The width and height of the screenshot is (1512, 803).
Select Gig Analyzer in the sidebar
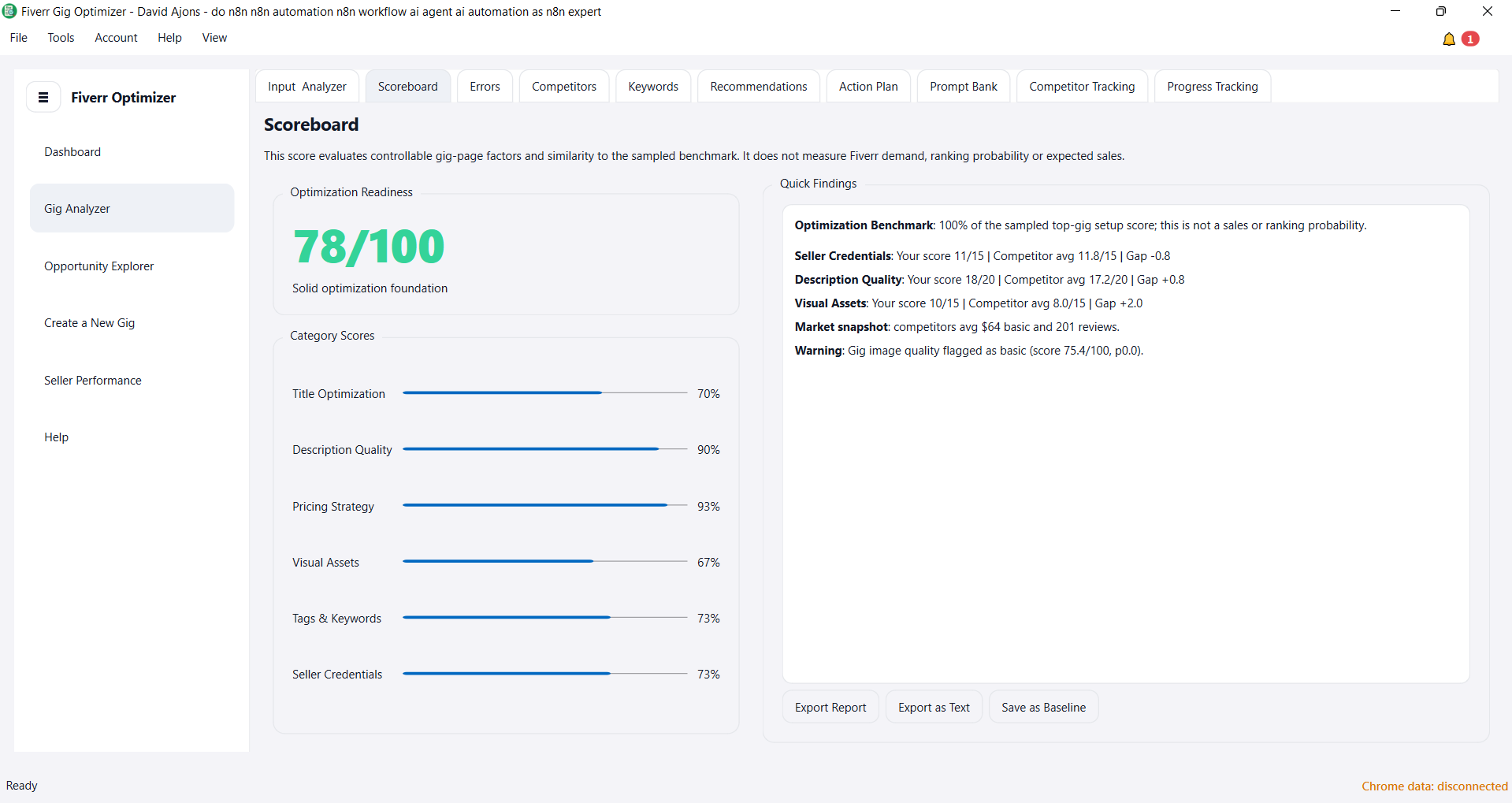coord(132,209)
